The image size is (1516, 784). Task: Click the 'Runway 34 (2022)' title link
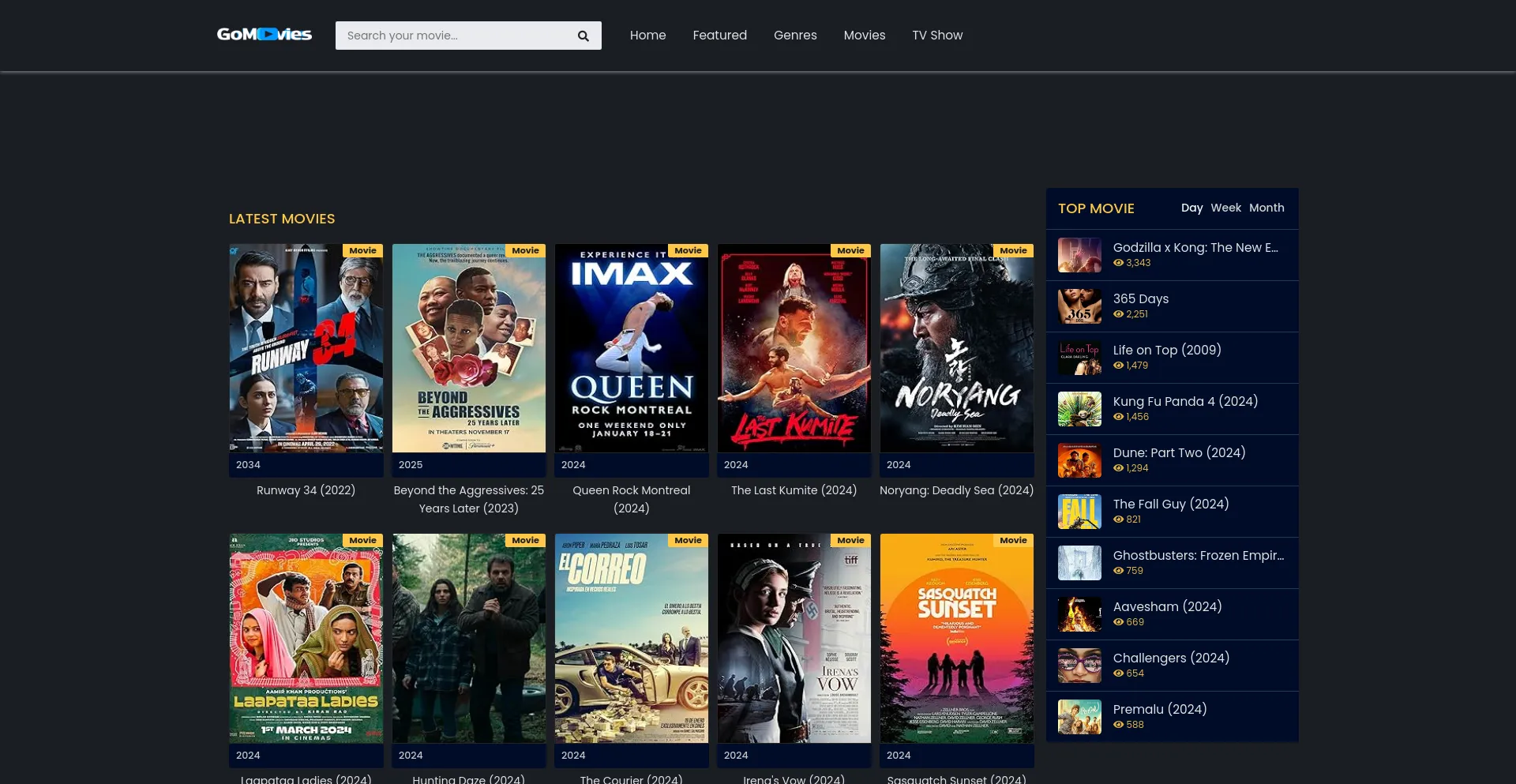point(306,490)
